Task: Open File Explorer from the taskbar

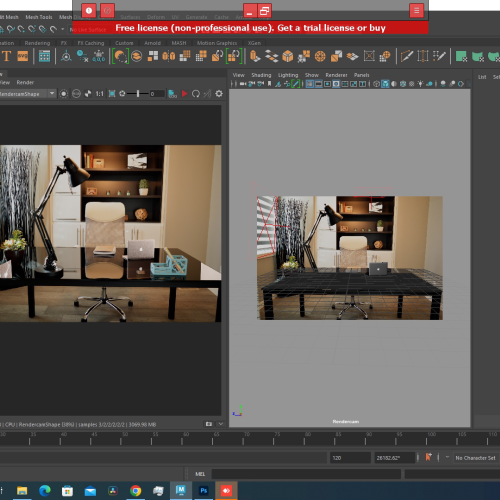Action: pos(22,490)
